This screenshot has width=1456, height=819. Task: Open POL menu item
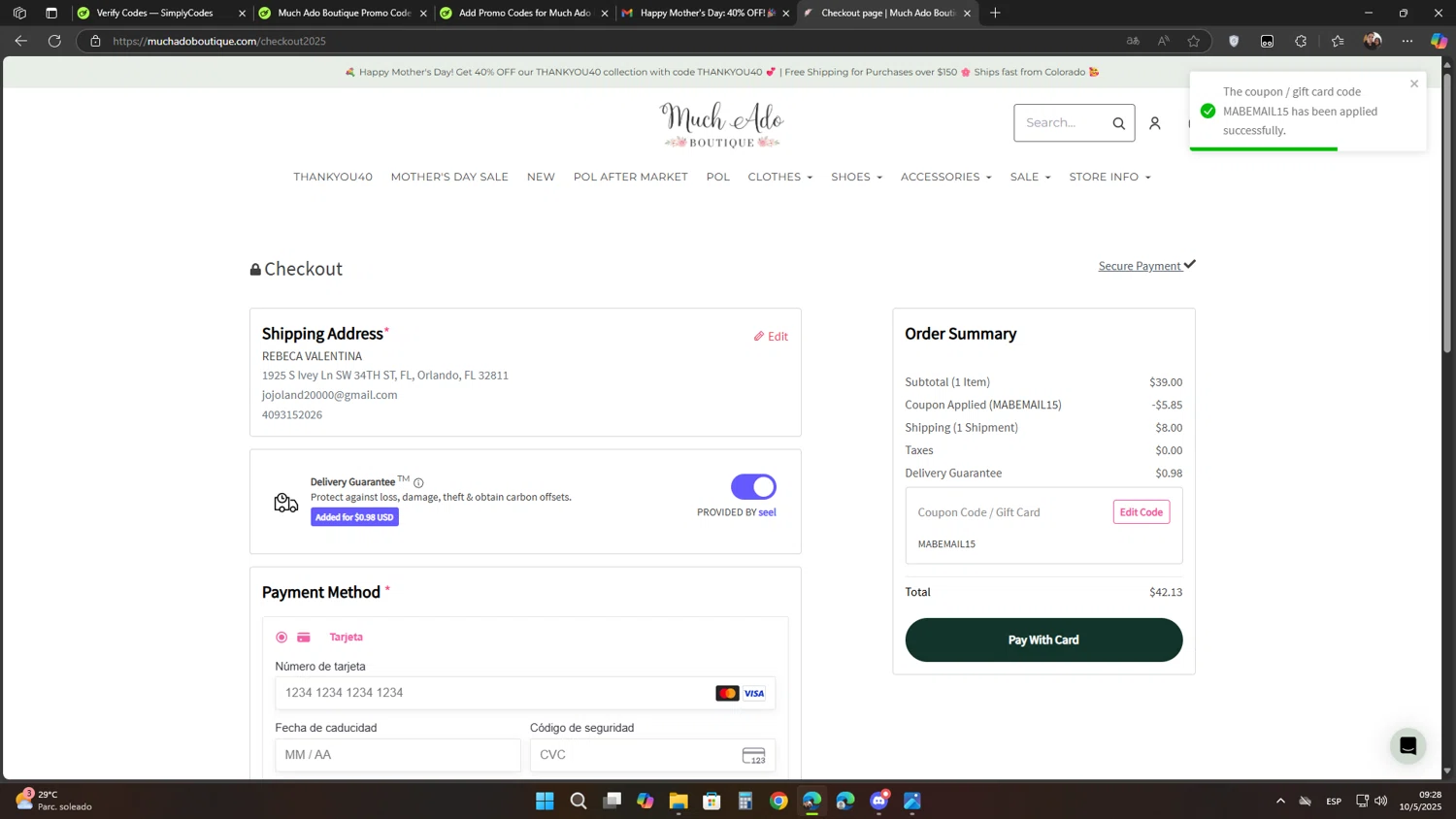click(x=717, y=177)
